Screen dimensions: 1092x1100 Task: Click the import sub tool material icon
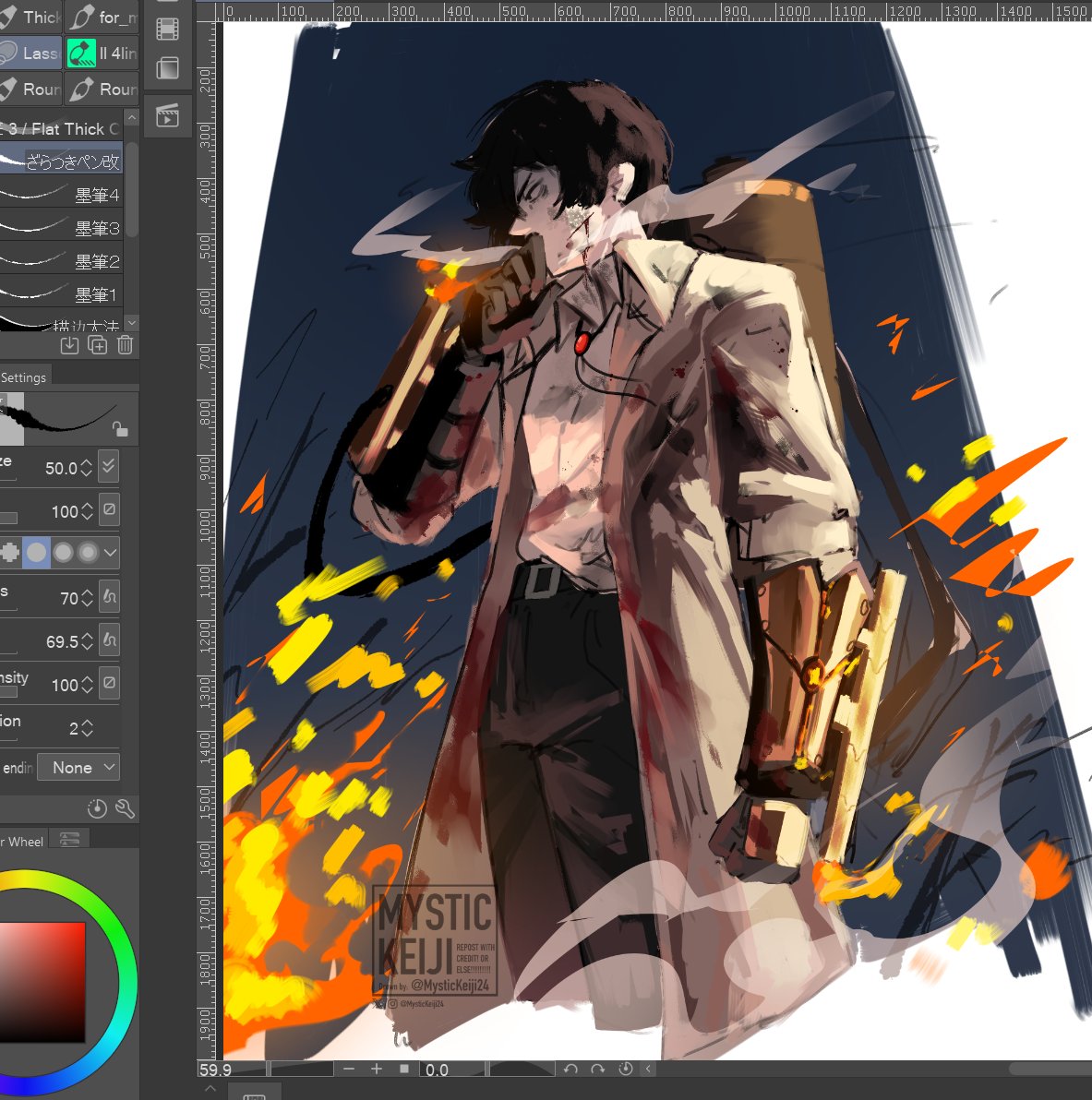[x=69, y=344]
